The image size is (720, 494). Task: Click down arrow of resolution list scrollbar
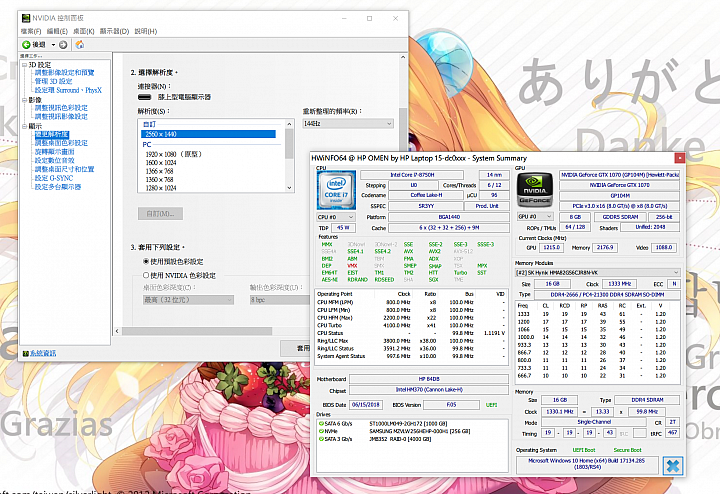tap(289, 187)
